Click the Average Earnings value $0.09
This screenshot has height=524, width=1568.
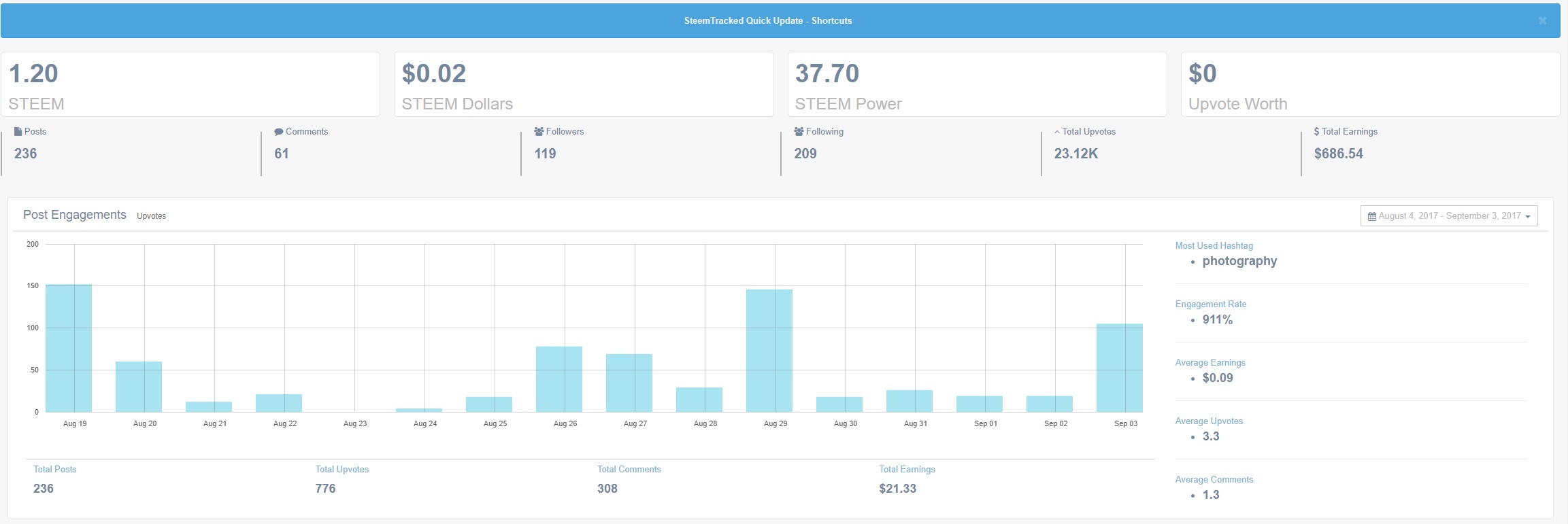pos(1218,378)
